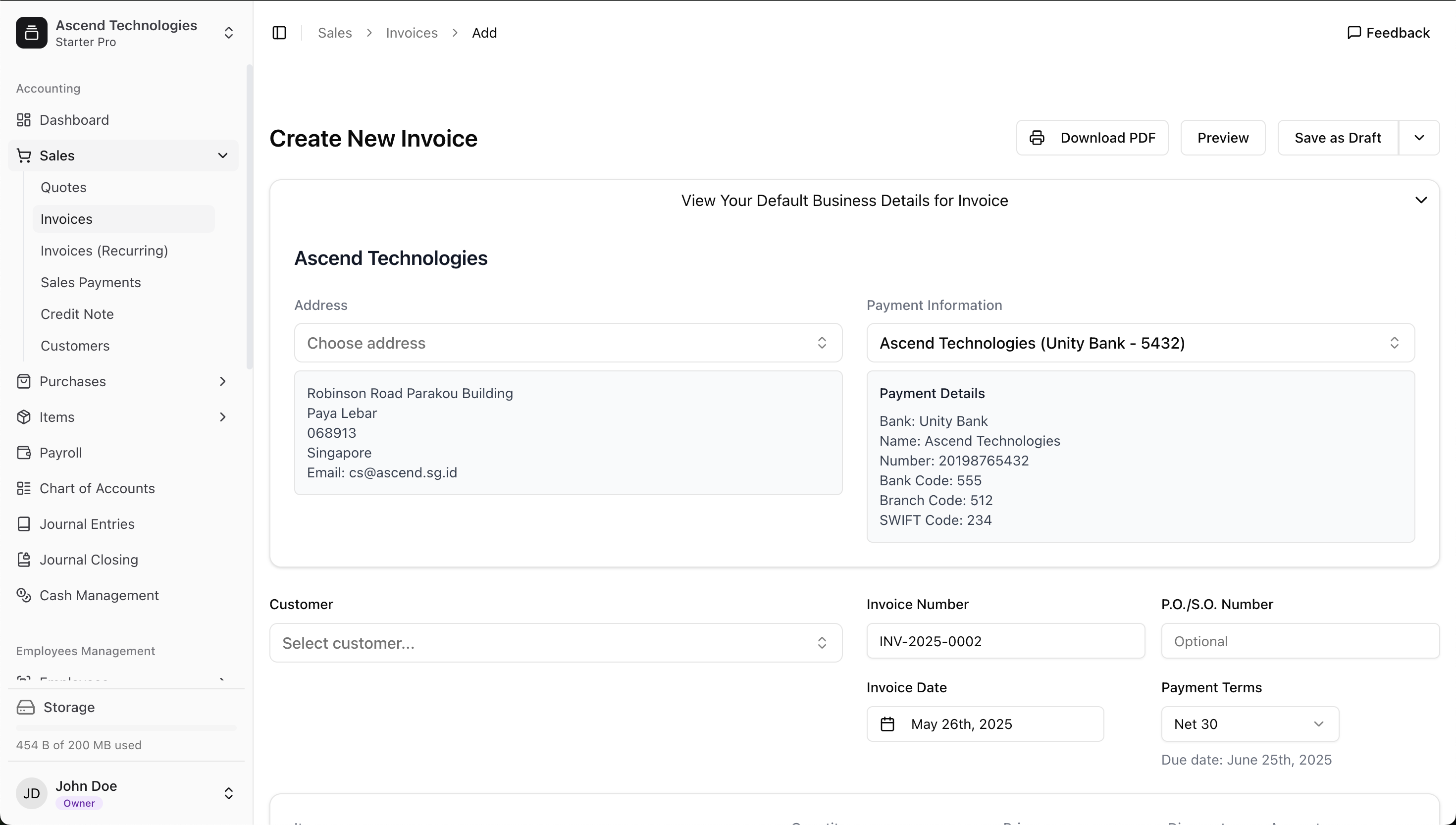Click the 'SWIFT Code: 234' text
This screenshot has width=1456, height=825.
936,520
